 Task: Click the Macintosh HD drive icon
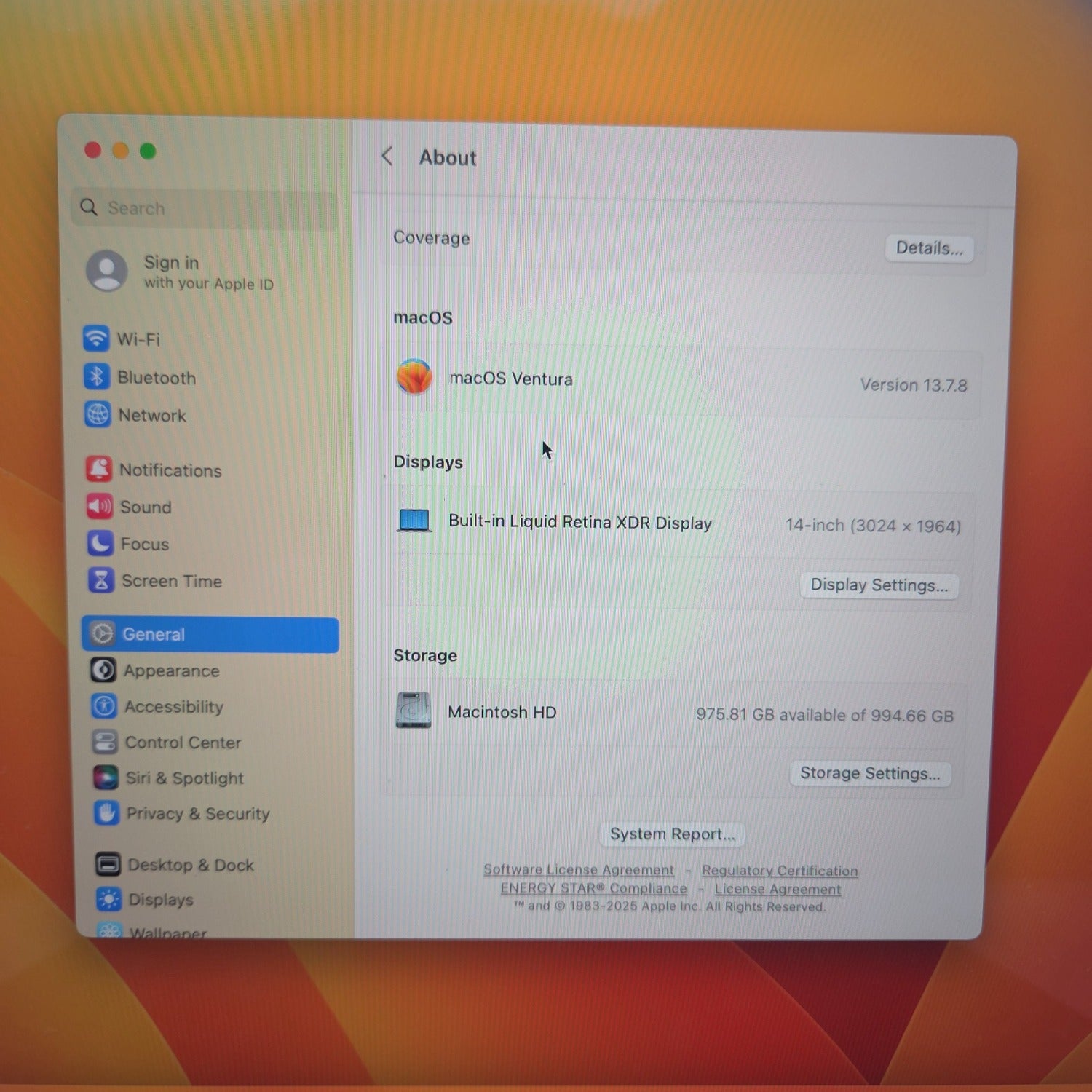pyautogui.click(x=414, y=711)
